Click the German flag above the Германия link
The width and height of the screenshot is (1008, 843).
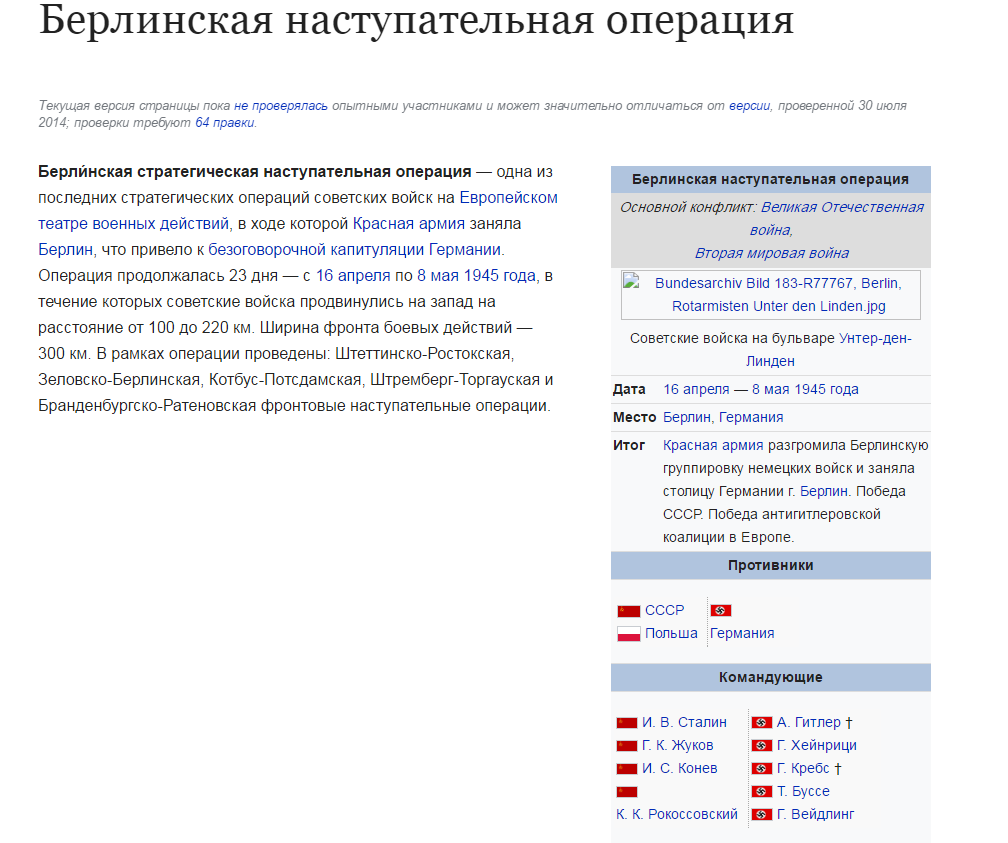(x=720, y=611)
